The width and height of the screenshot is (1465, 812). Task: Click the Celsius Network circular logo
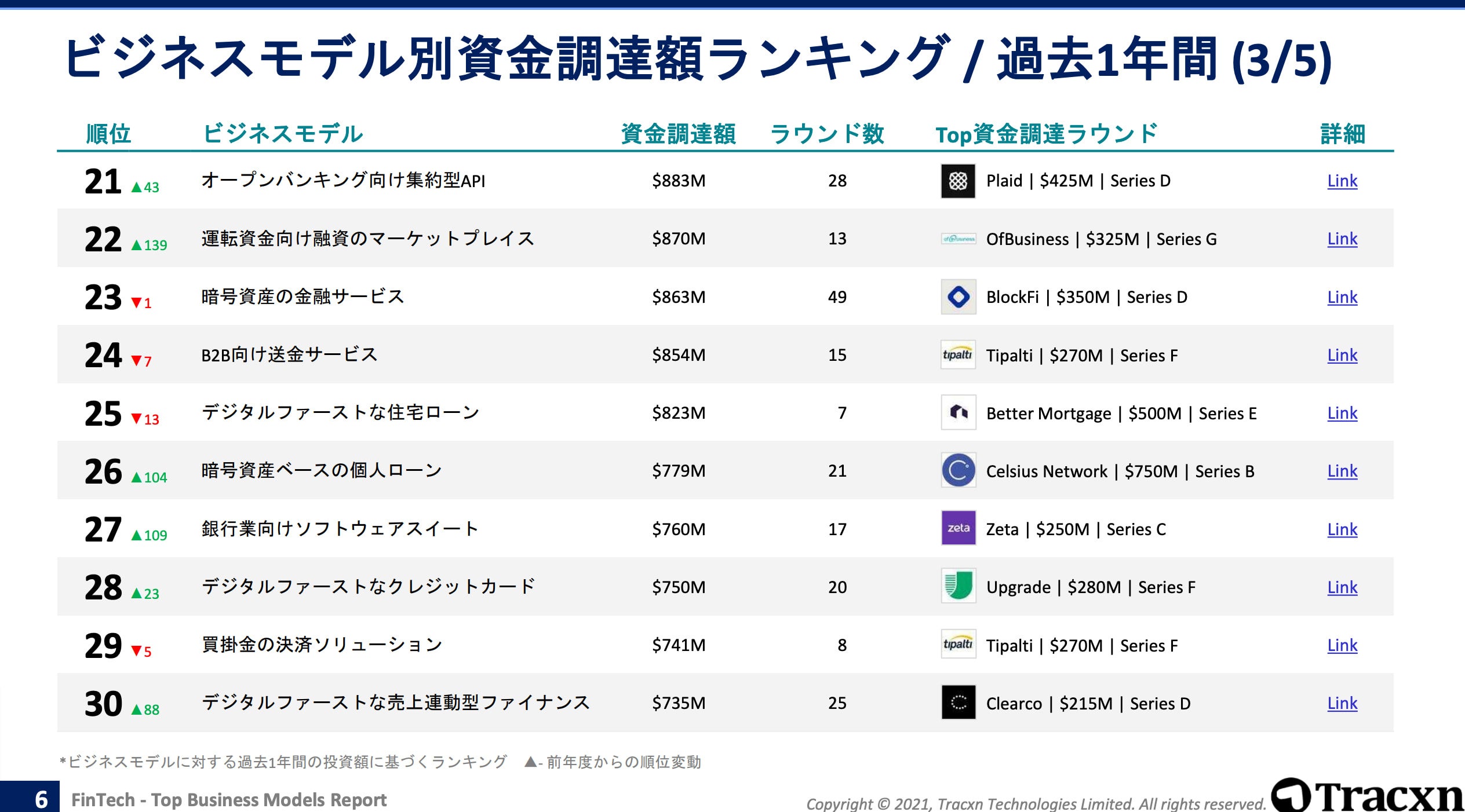958,470
